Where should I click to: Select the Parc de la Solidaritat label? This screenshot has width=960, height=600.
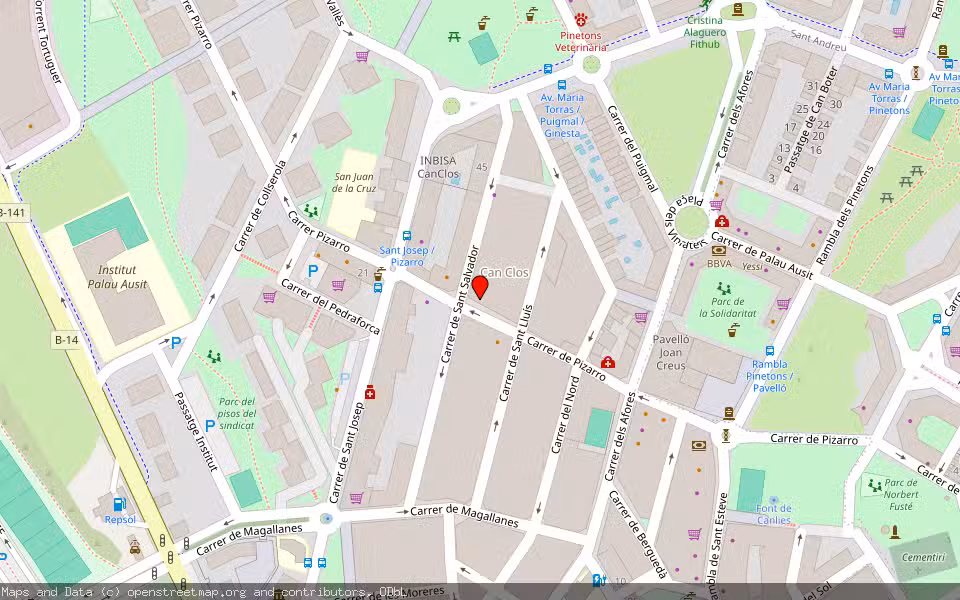(728, 307)
